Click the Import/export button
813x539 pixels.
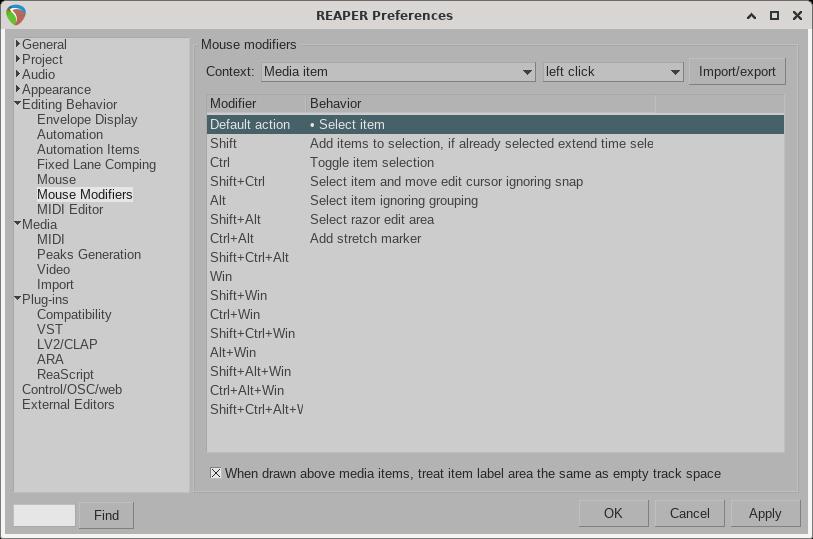737,72
